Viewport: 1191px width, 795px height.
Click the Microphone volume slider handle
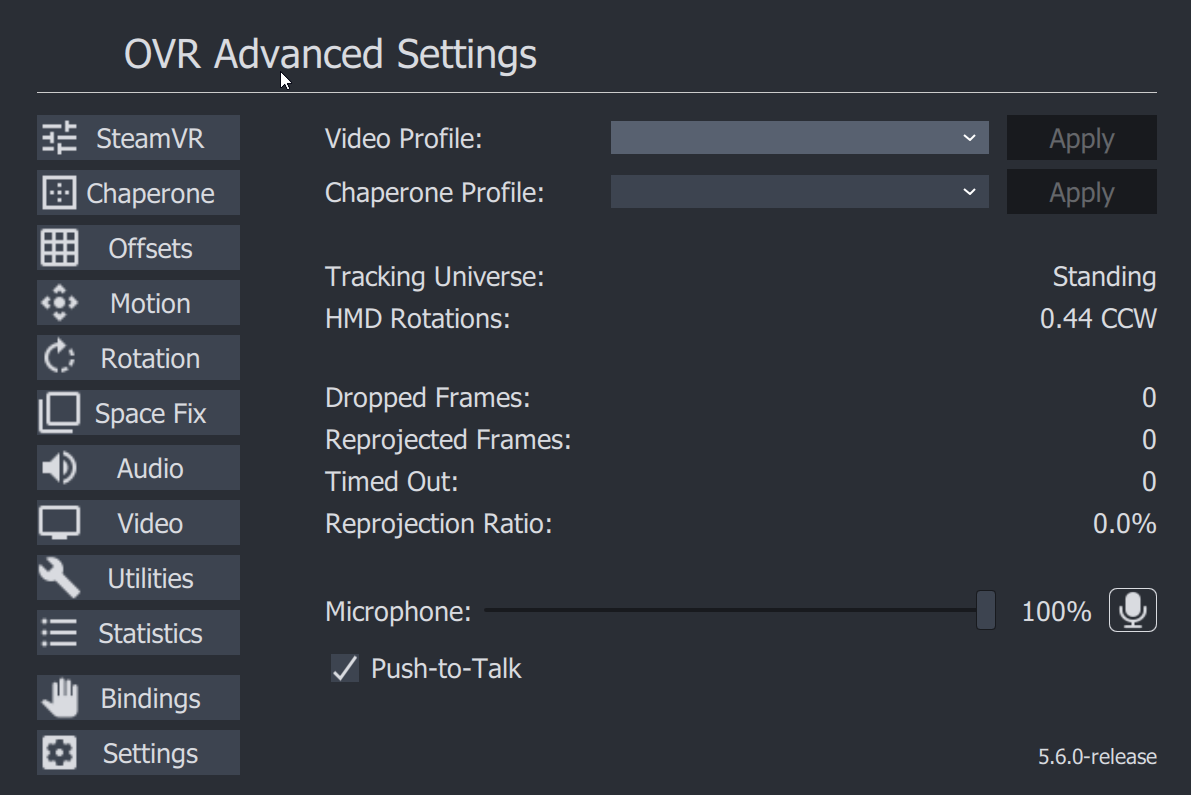pyautogui.click(x=986, y=610)
